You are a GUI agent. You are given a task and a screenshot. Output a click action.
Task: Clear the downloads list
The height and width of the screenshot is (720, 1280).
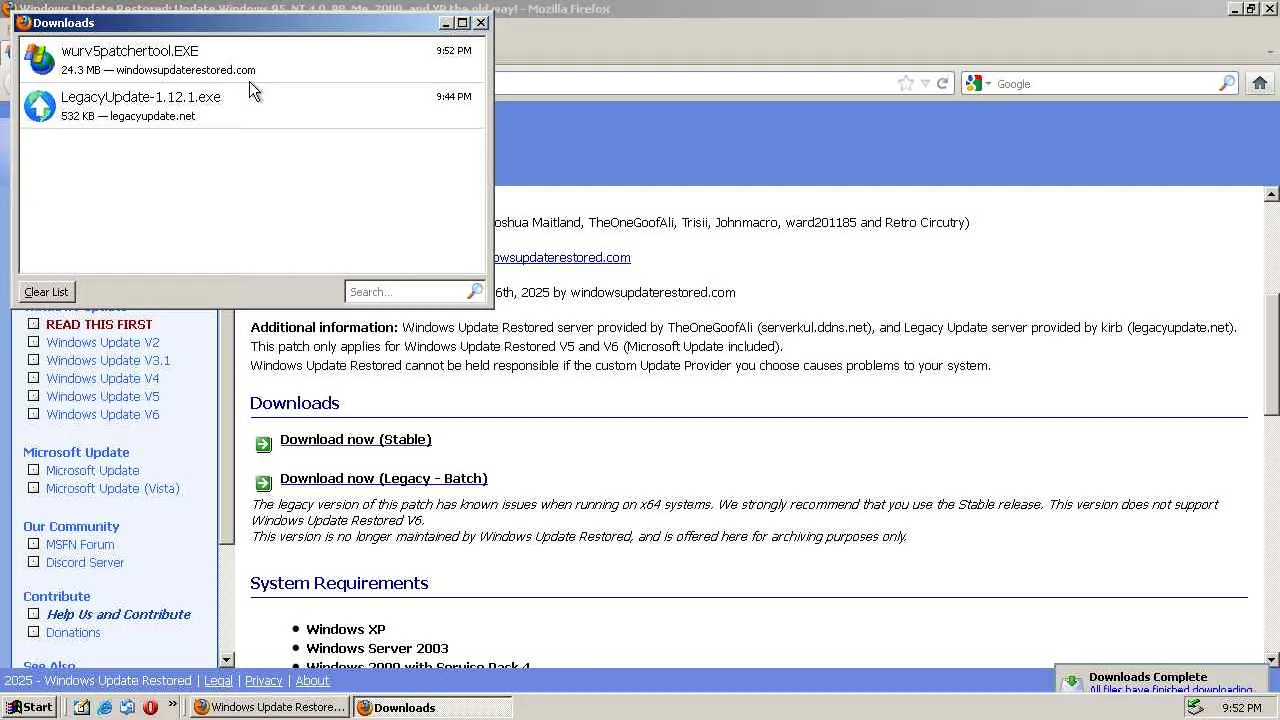(46, 292)
